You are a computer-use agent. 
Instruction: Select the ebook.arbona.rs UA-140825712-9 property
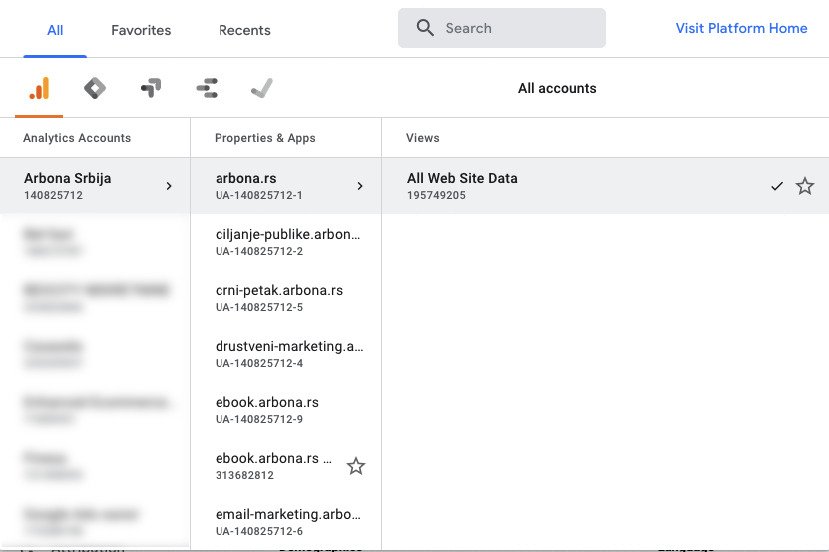tap(286, 410)
